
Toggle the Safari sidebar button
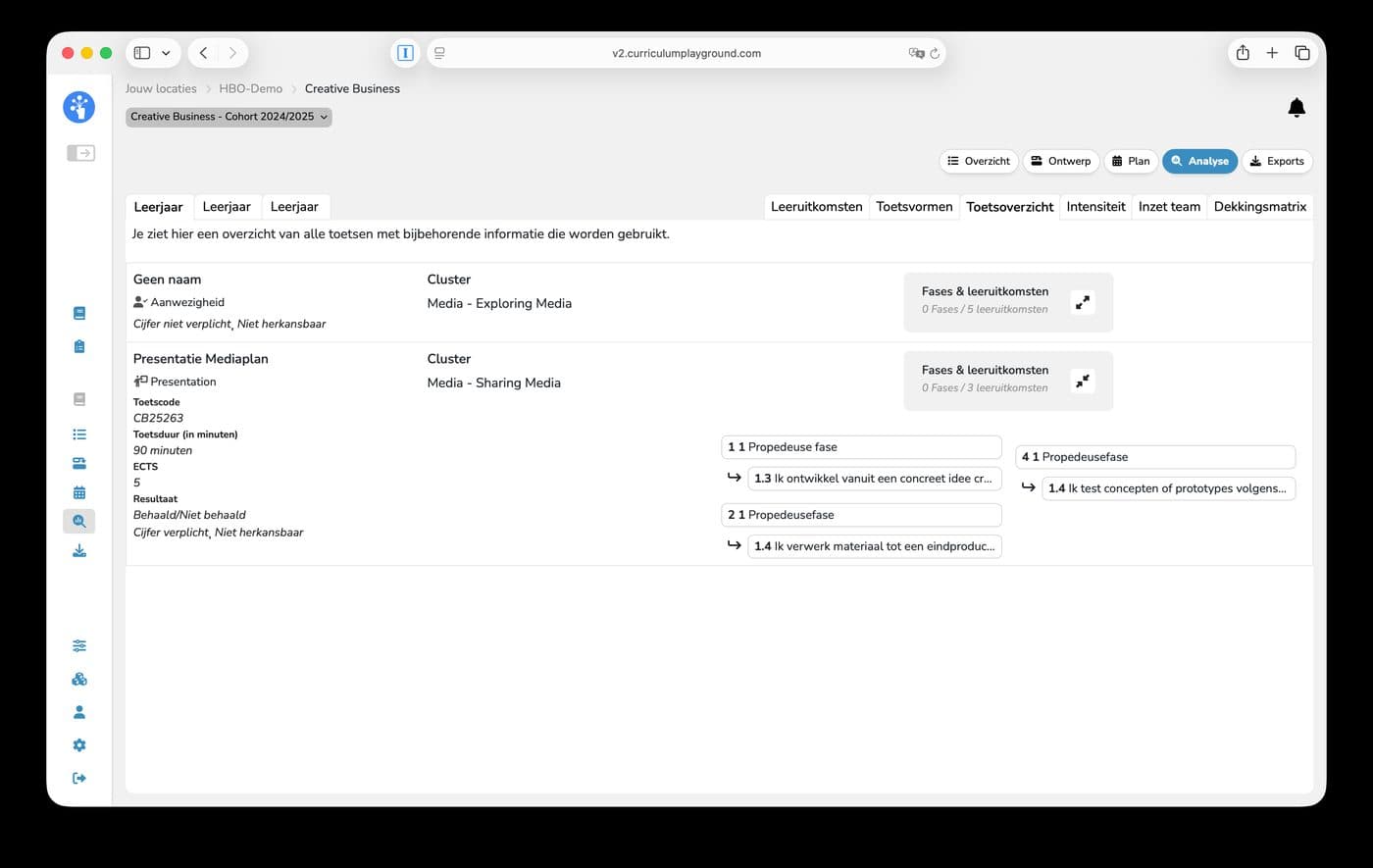[x=142, y=53]
